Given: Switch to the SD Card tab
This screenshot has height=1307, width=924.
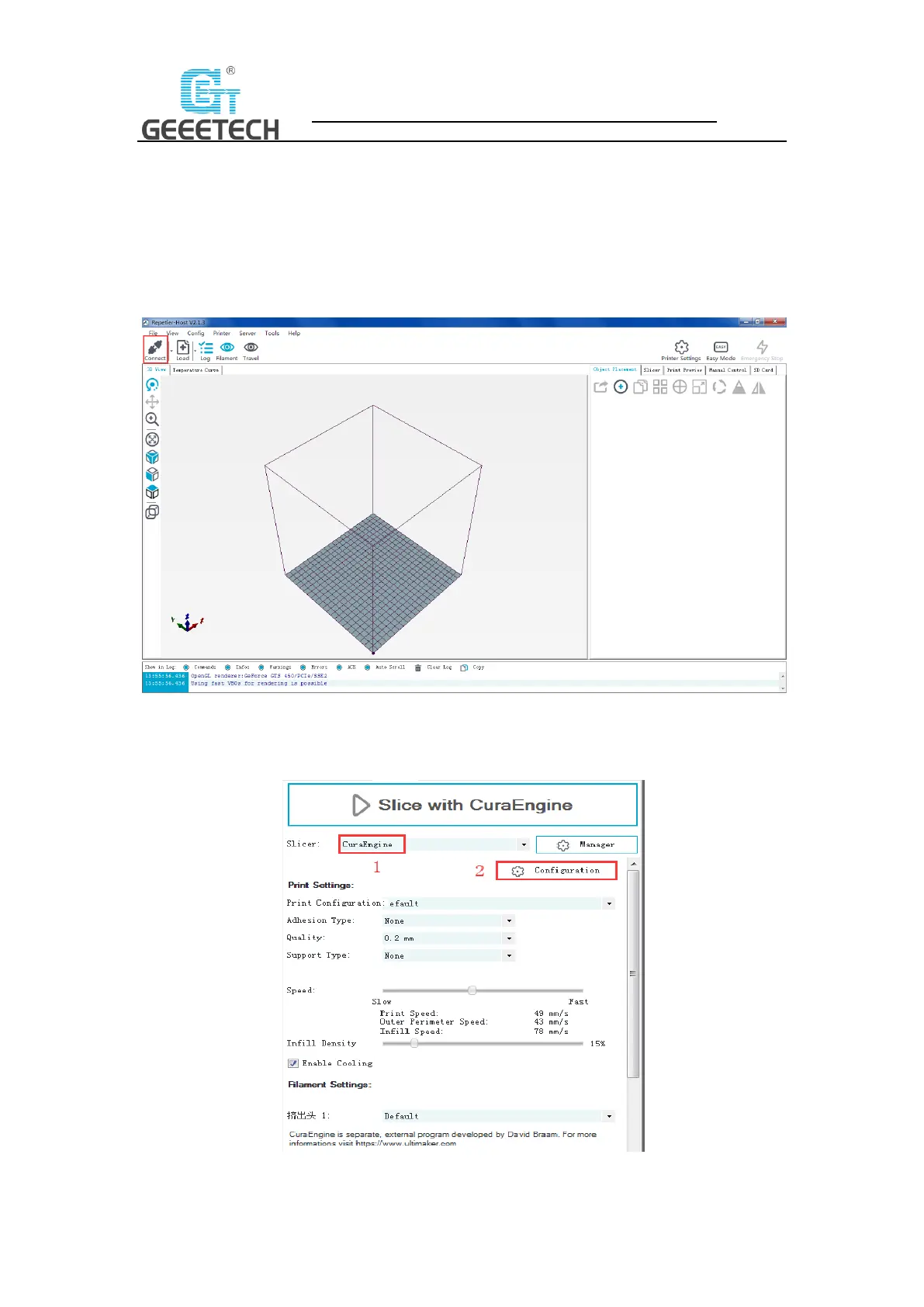Looking at the screenshot, I should [763, 370].
